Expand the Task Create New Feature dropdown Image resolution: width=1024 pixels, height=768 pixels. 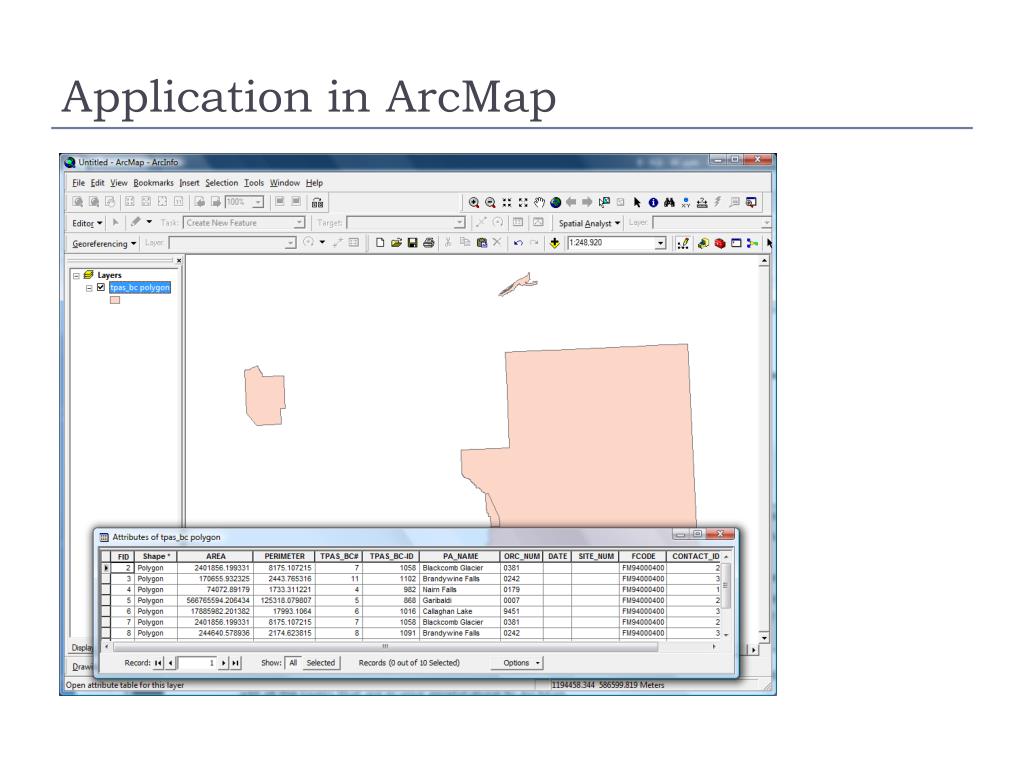298,223
